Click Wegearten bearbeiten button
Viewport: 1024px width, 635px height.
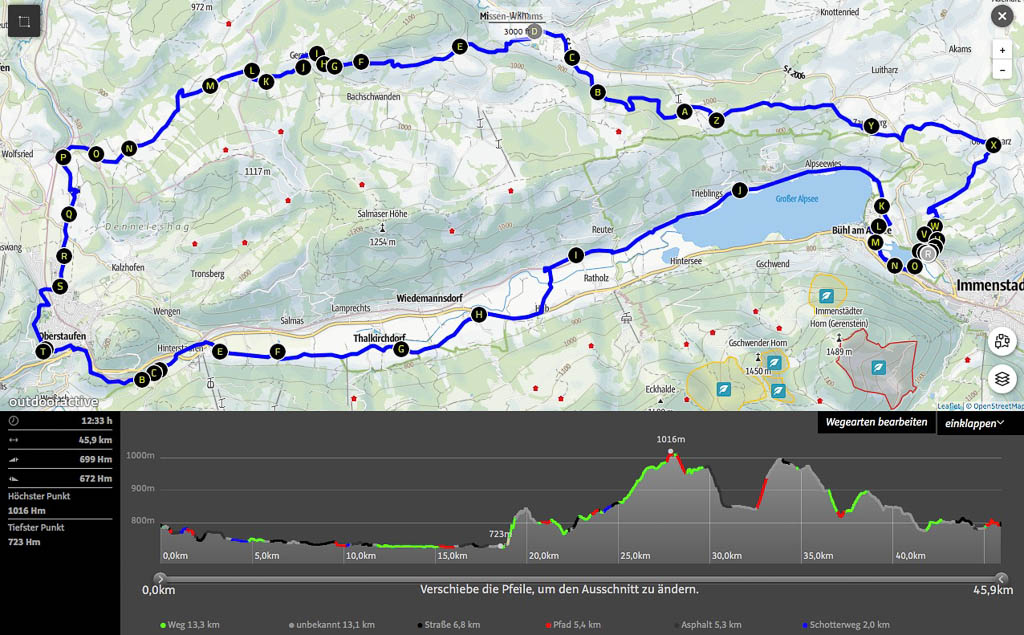click(875, 423)
